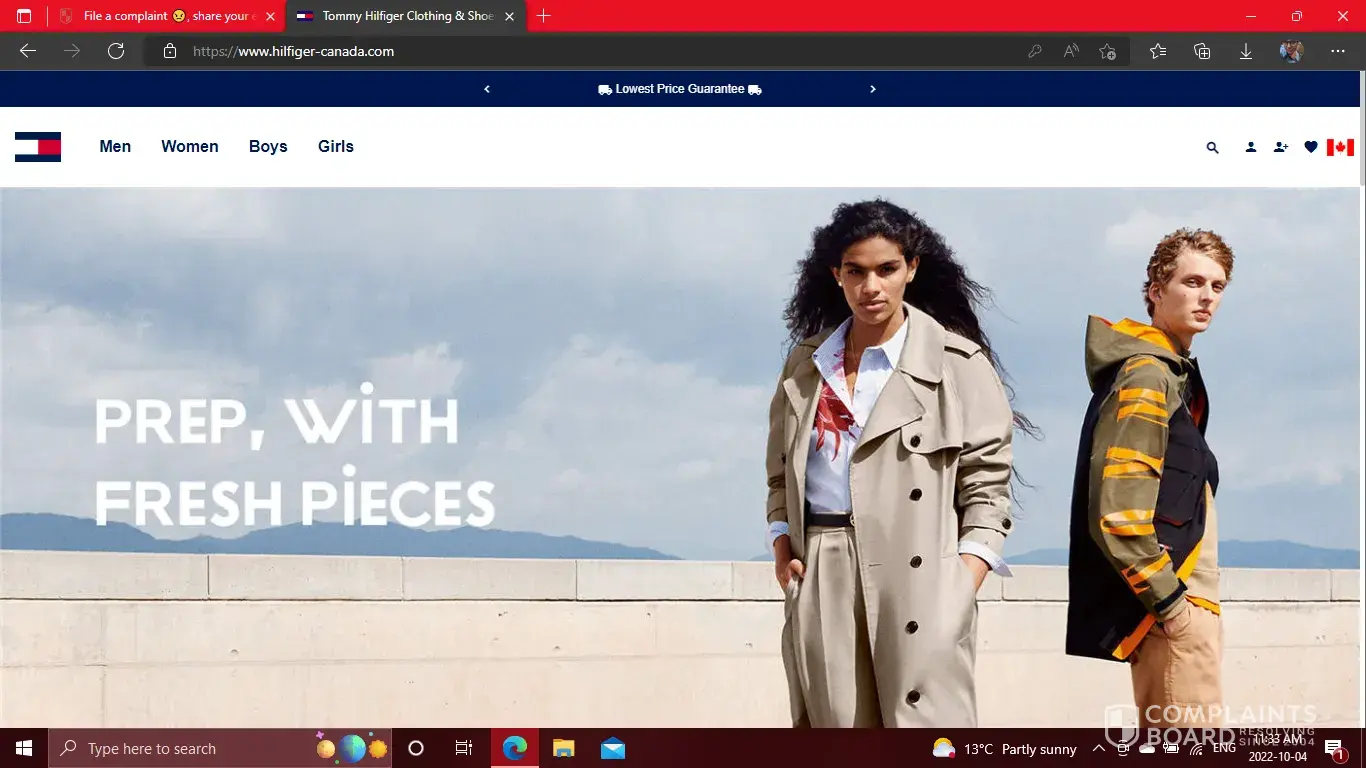Screen dimensions: 1366x768
Task: View site information via the lock icon
Action: (x=170, y=51)
